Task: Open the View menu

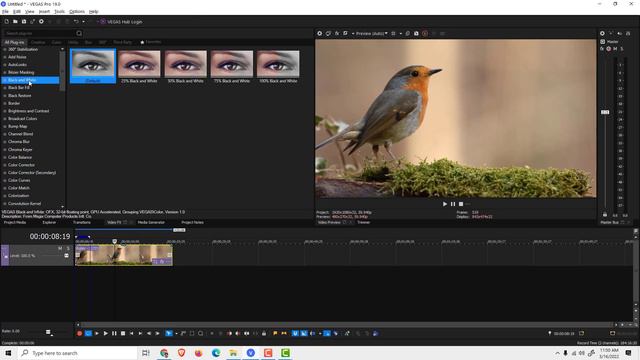Action: (30, 11)
